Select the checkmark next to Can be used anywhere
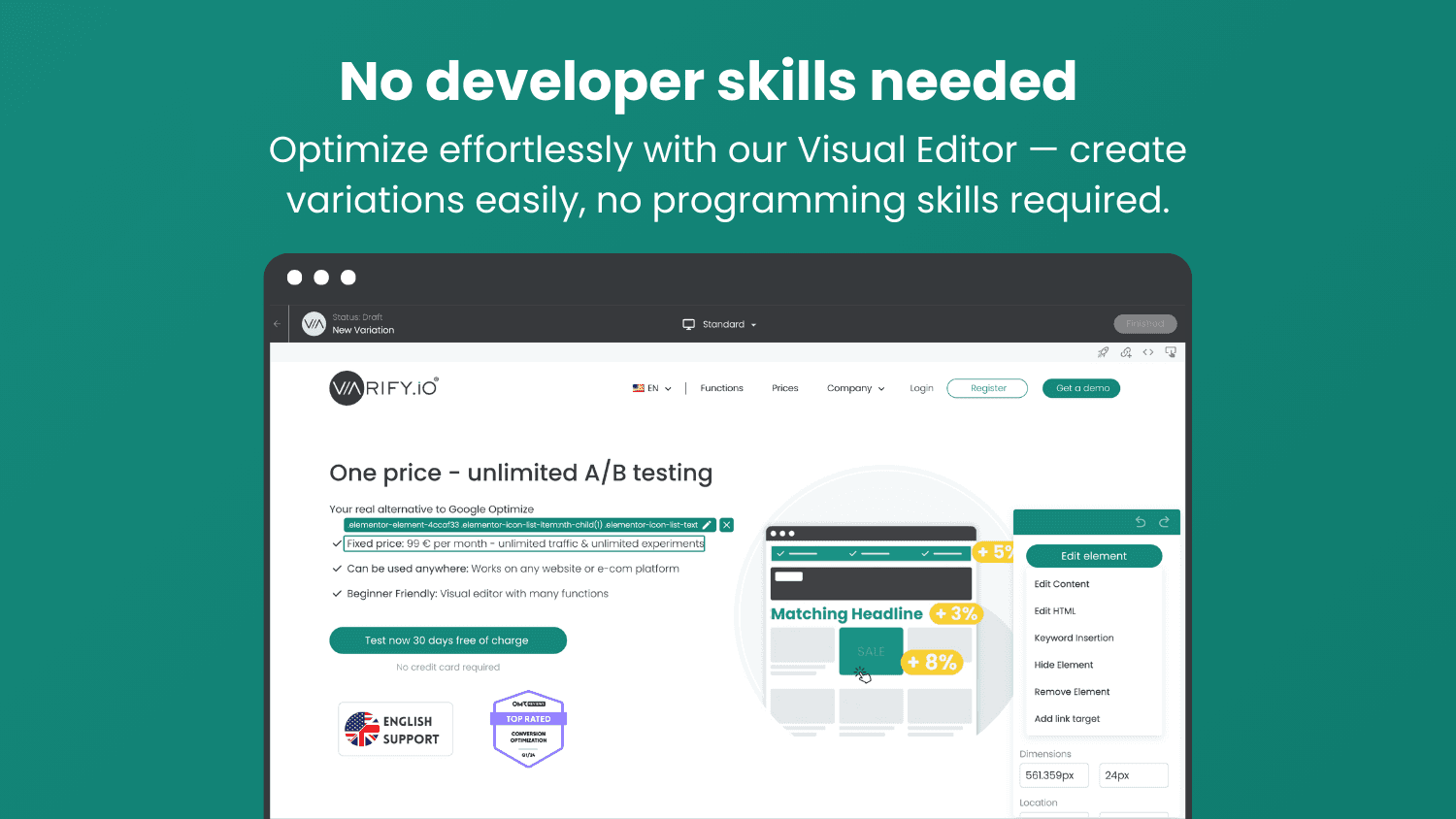The image size is (1456, 819). [x=338, y=569]
